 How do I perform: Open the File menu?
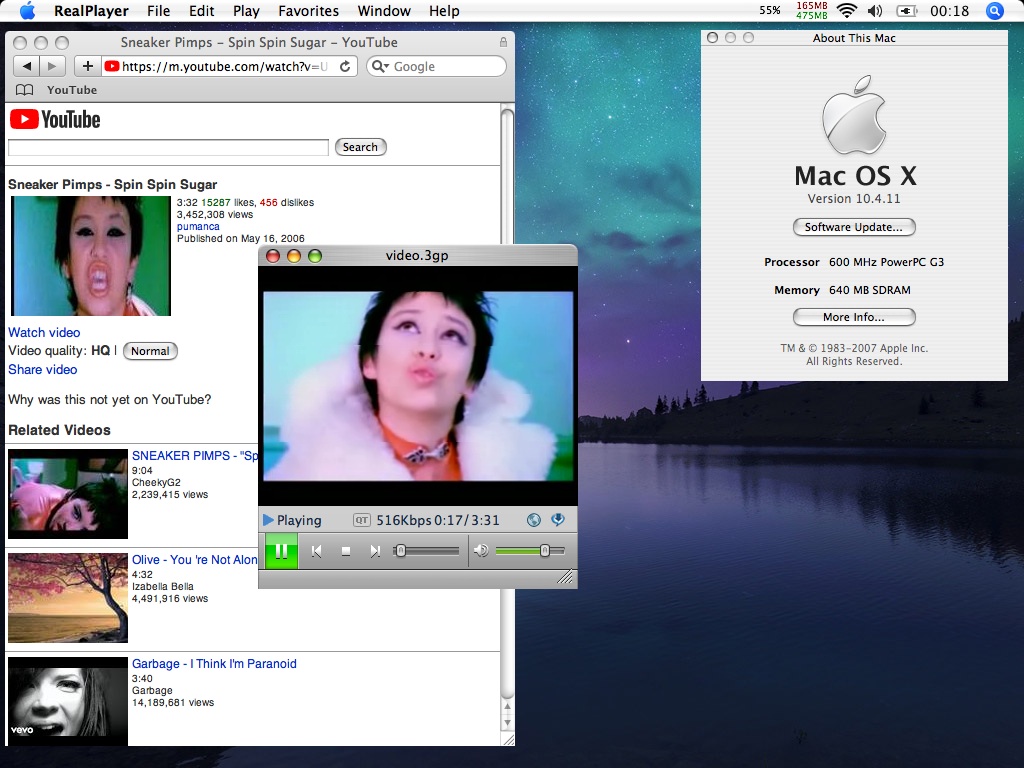[x=159, y=11]
